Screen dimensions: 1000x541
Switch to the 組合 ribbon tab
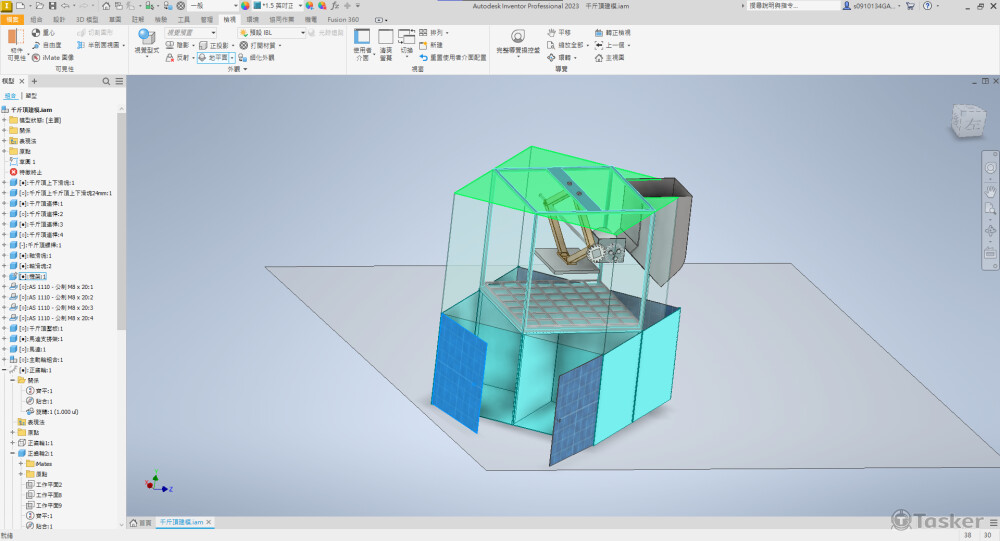click(x=36, y=19)
